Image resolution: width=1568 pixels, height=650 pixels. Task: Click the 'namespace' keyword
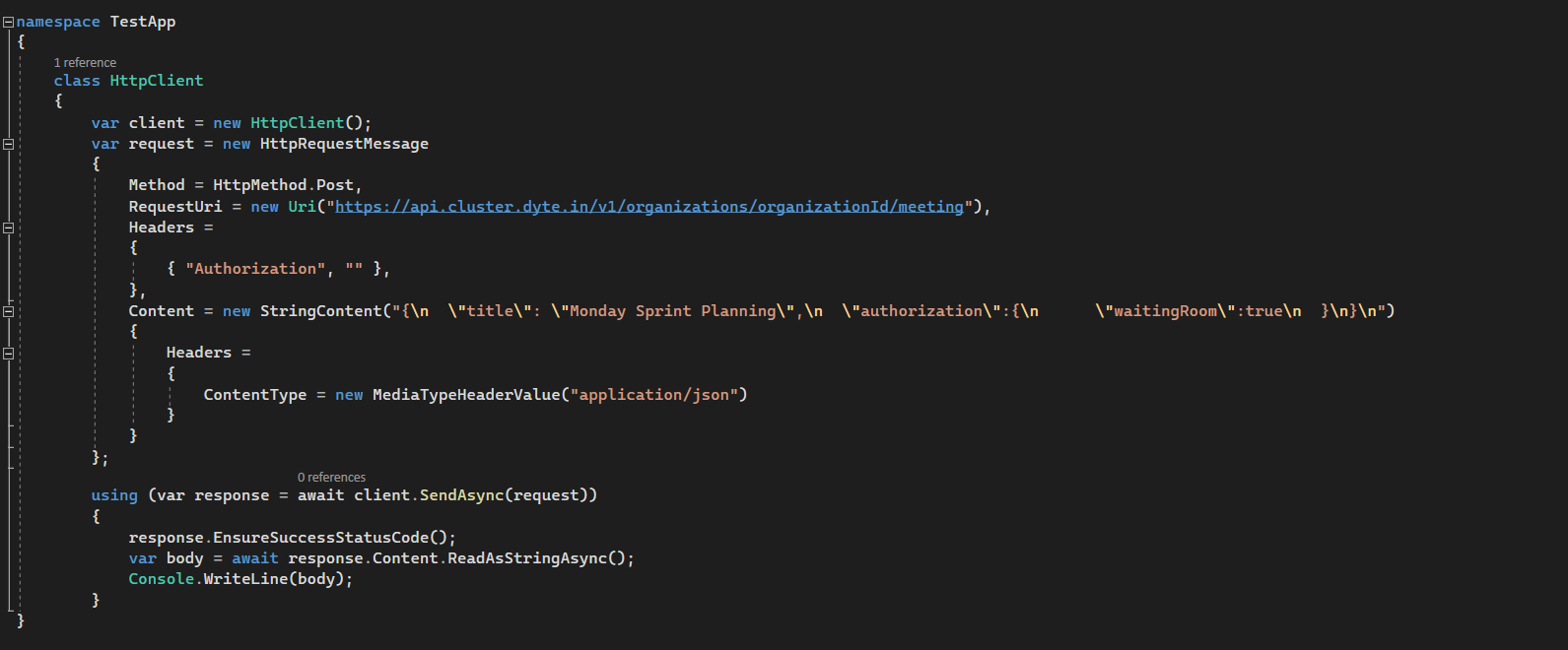[x=58, y=22]
